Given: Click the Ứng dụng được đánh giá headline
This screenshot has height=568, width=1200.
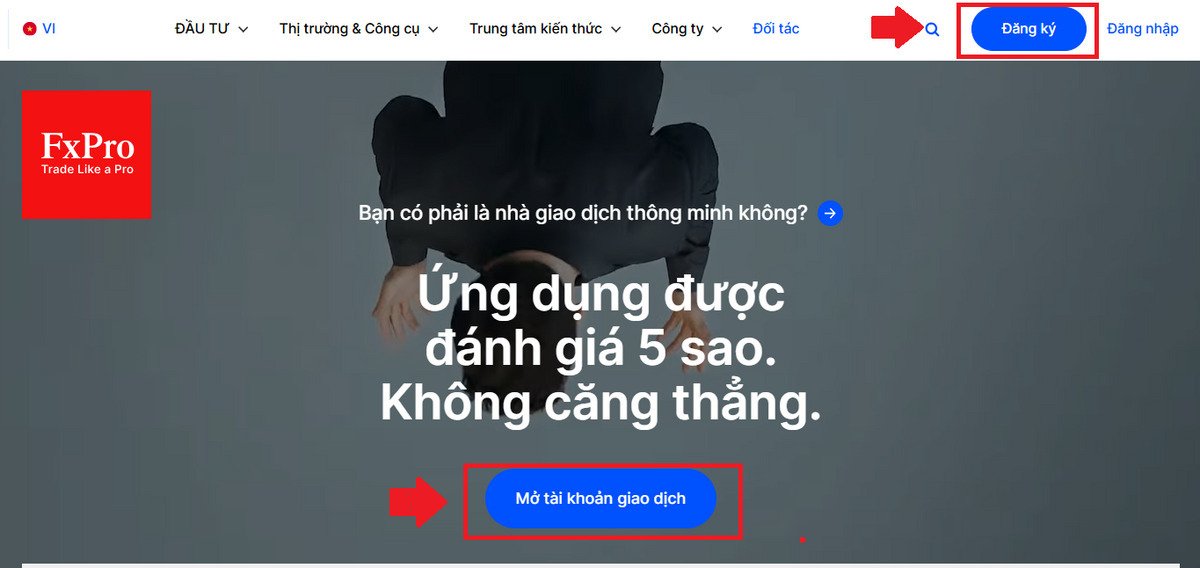Looking at the screenshot, I should point(600,350).
